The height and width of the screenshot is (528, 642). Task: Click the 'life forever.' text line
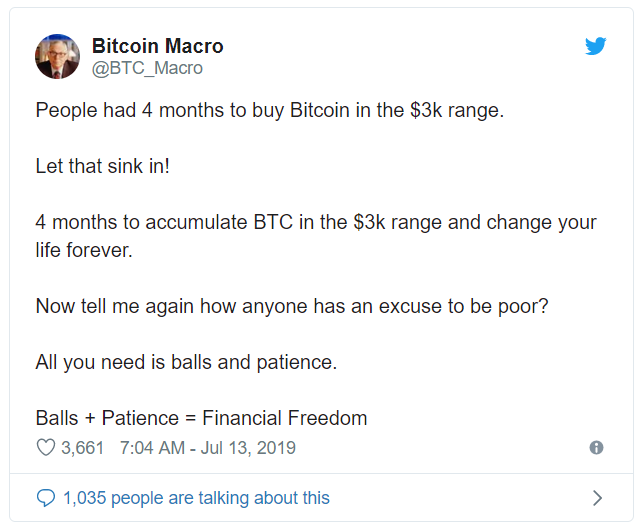(84, 250)
